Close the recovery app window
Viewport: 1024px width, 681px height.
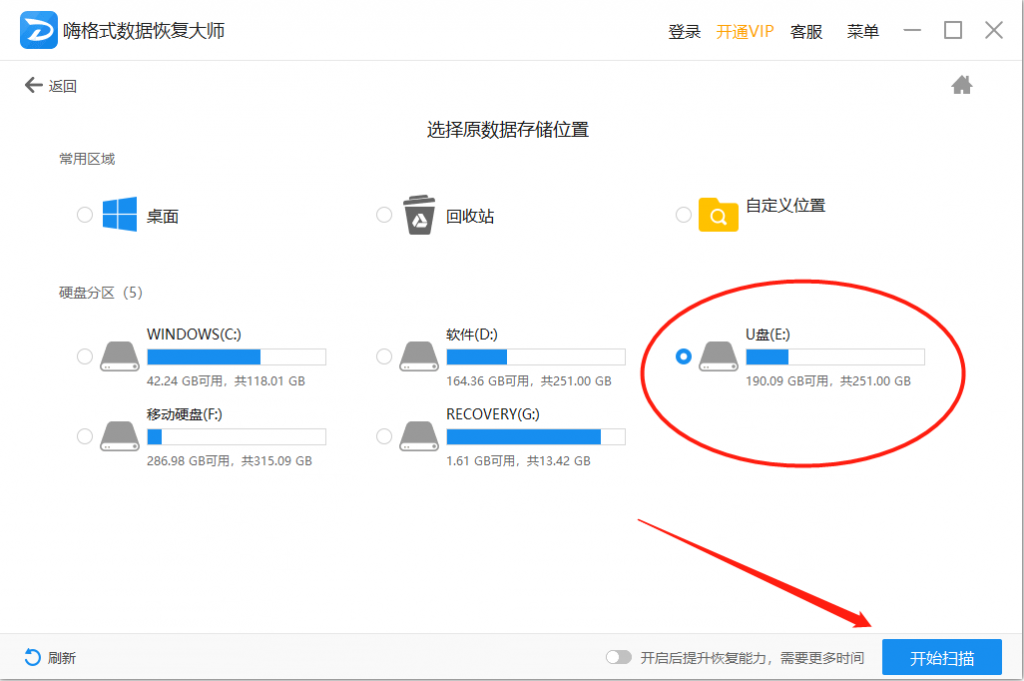pyautogui.click(x=994, y=30)
